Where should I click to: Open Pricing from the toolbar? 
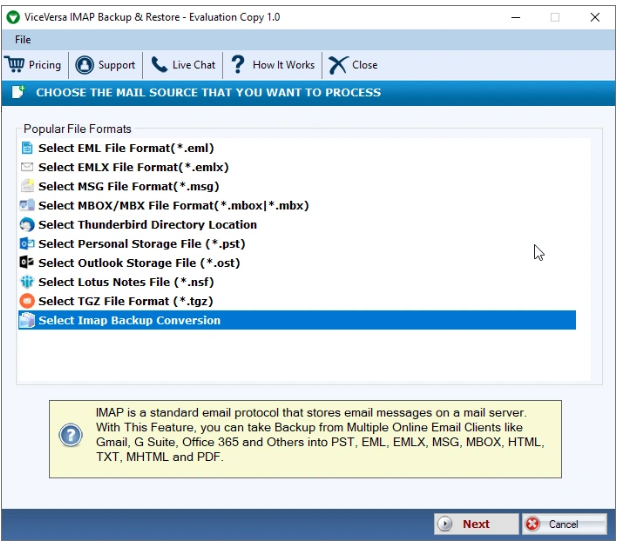click(x=34, y=65)
